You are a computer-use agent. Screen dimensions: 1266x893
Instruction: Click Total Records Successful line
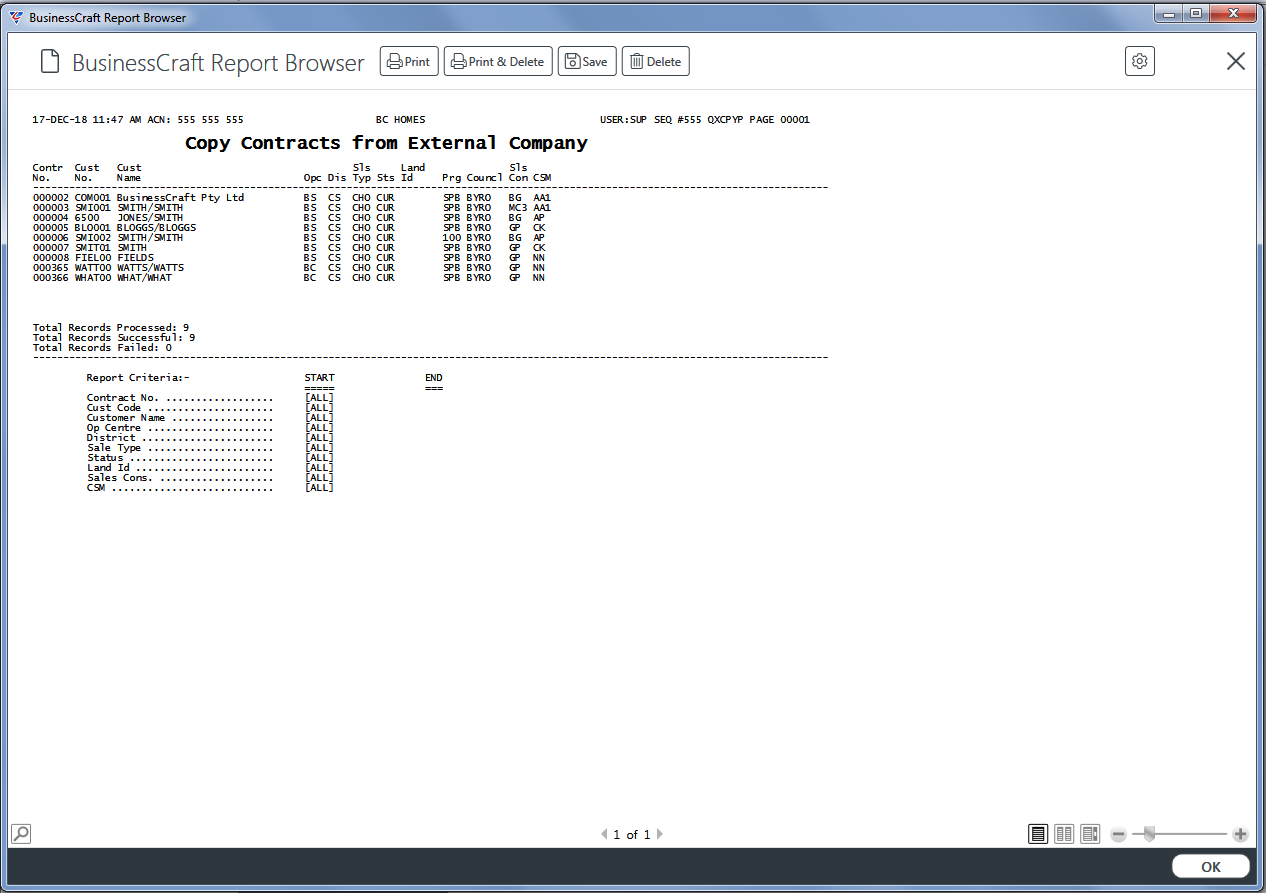(x=114, y=338)
